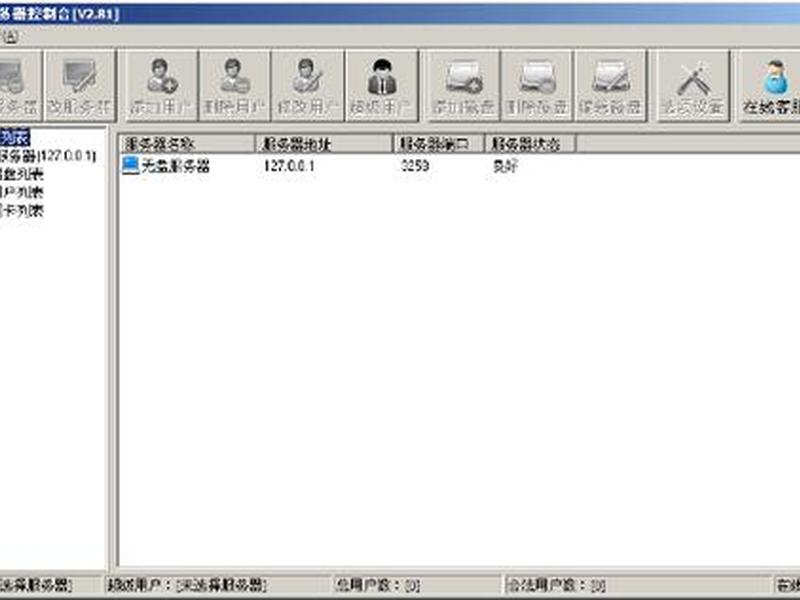Click the 修改用户 edit user toolbar icon

pyautogui.click(x=308, y=86)
